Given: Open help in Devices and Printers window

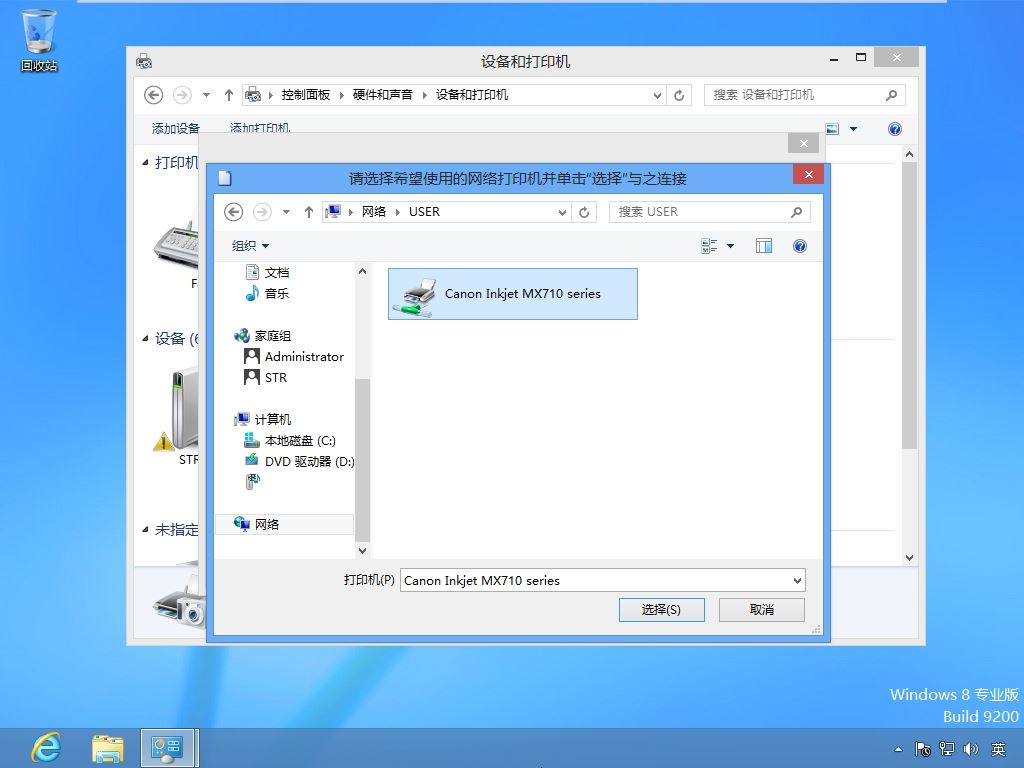Looking at the screenshot, I should coord(895,129).
